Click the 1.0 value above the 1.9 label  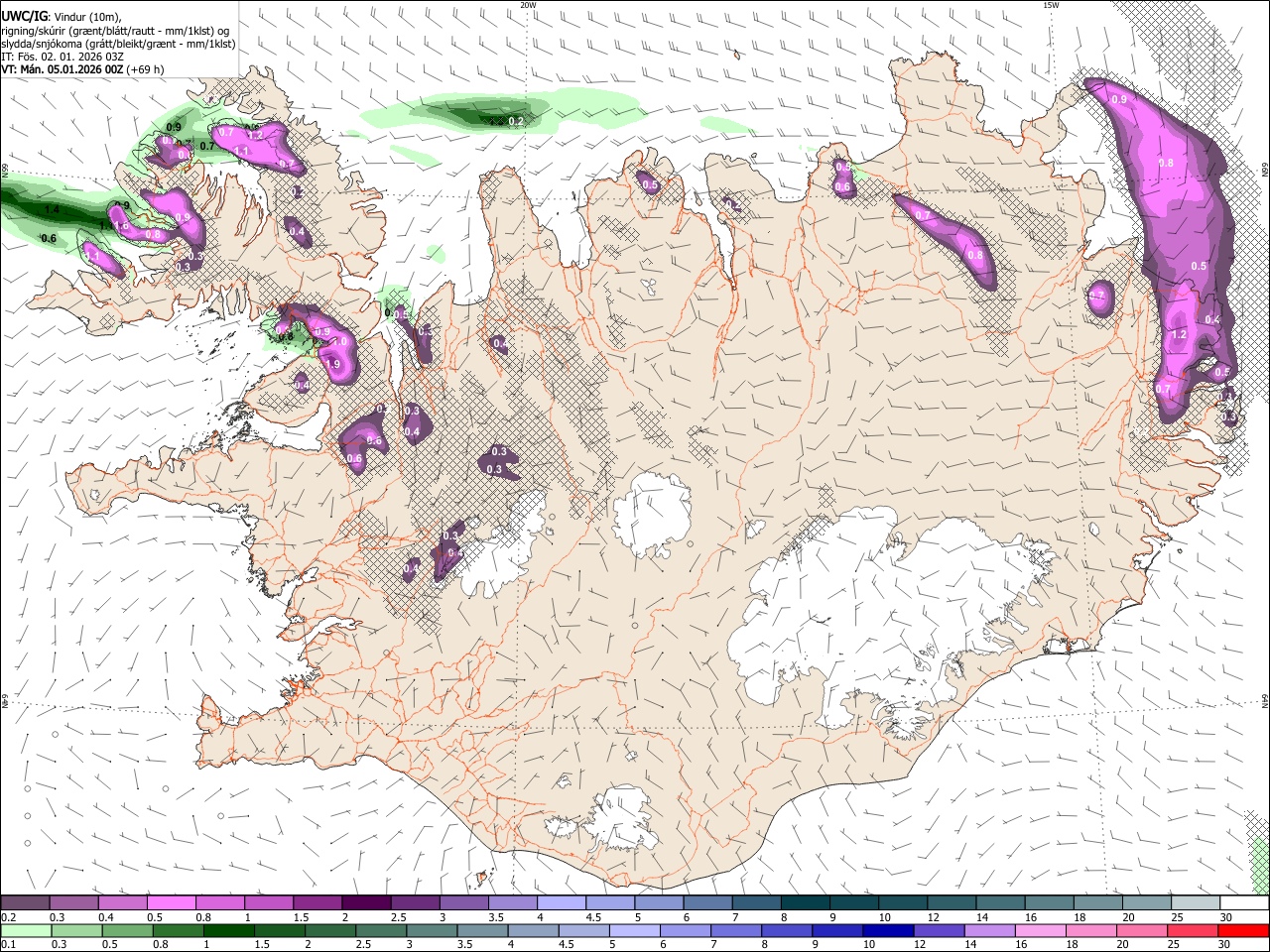tap(338, 342)
